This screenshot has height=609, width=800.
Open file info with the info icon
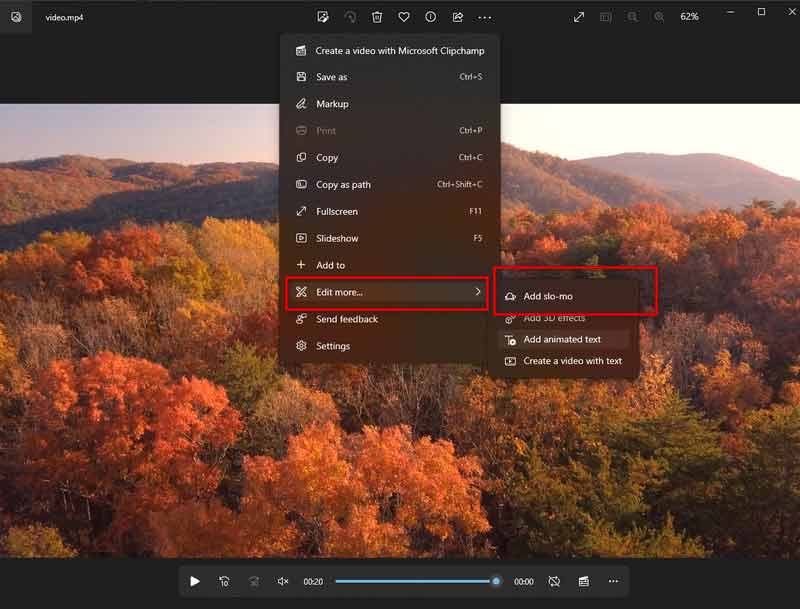pyautogui.click(x=431, y=17)
